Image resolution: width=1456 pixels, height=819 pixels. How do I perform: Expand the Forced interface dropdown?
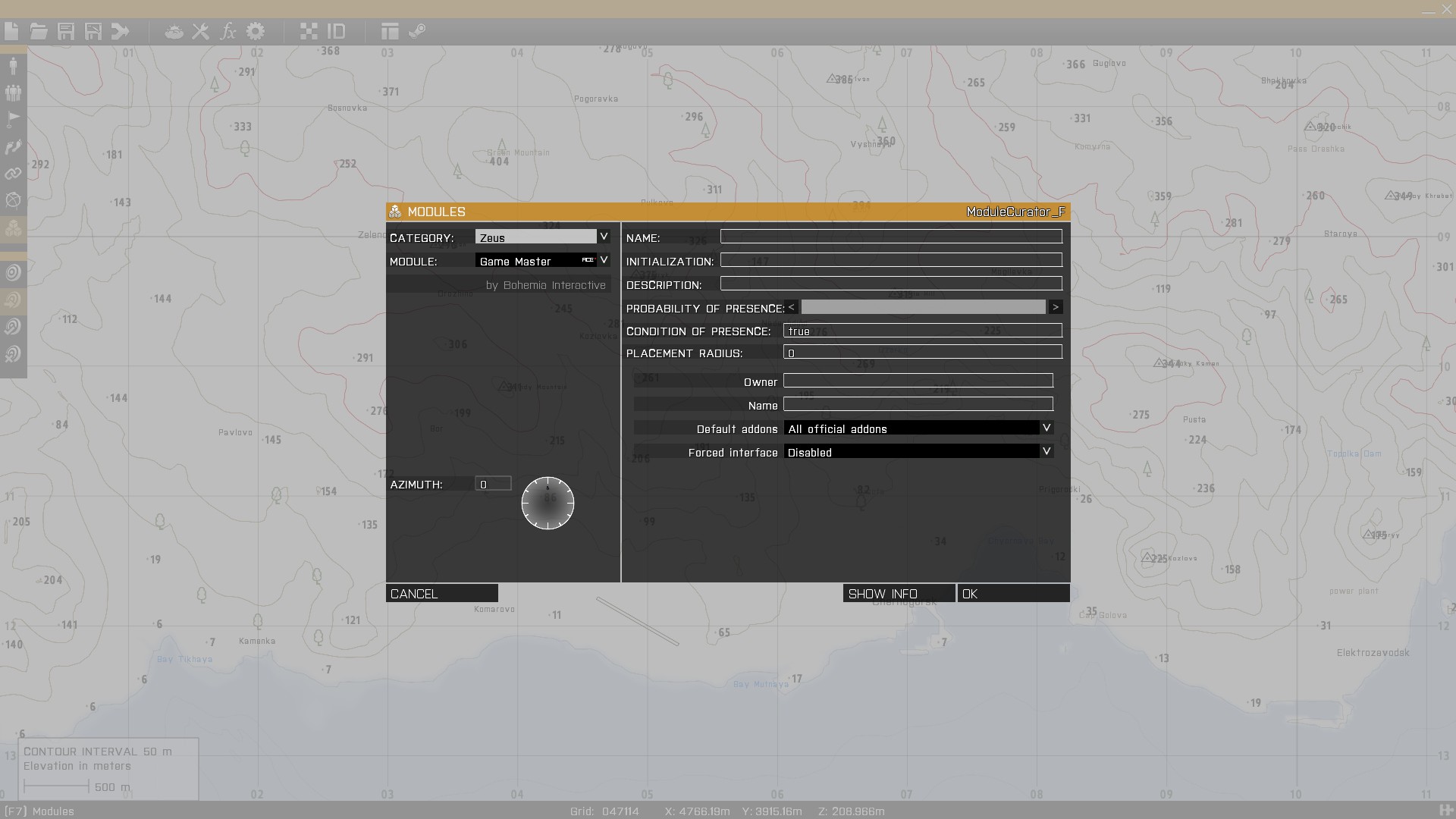point(1046,451)
